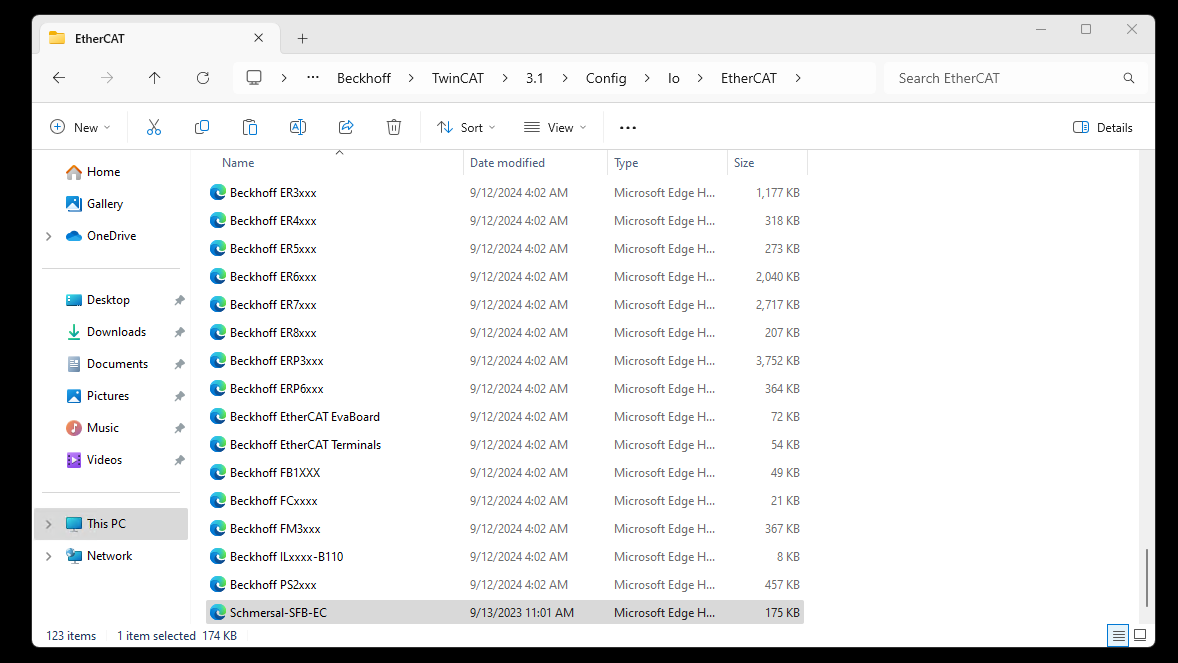
Task: Expand the This PC tree node
Action: point(49,524)
